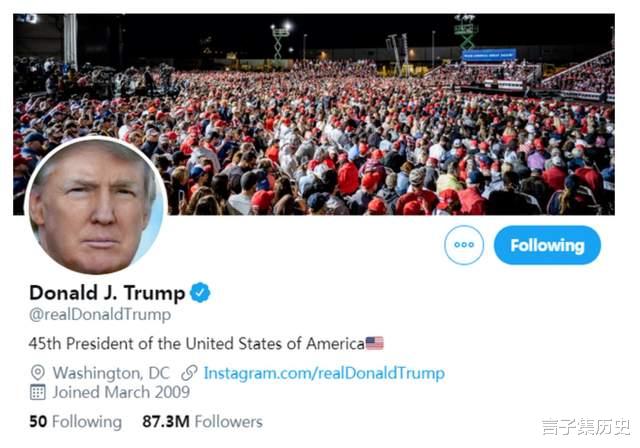Open Instagram.com/realDonaldTrump link
640x448 pixels.
(x=324, y=373)
